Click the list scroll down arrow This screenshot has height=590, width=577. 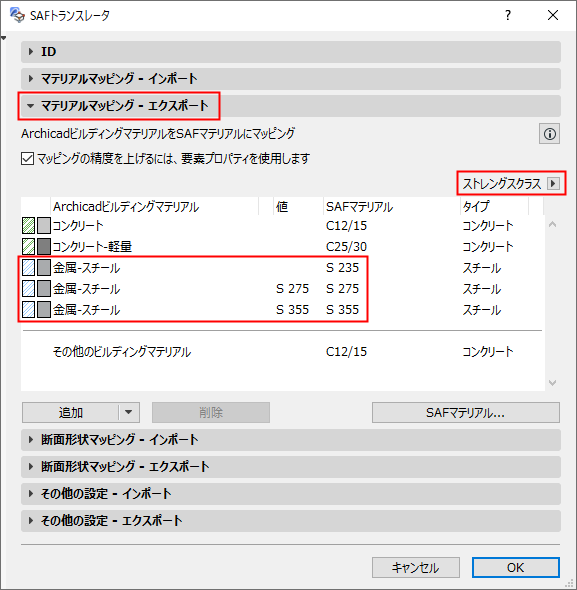[552, 383]
